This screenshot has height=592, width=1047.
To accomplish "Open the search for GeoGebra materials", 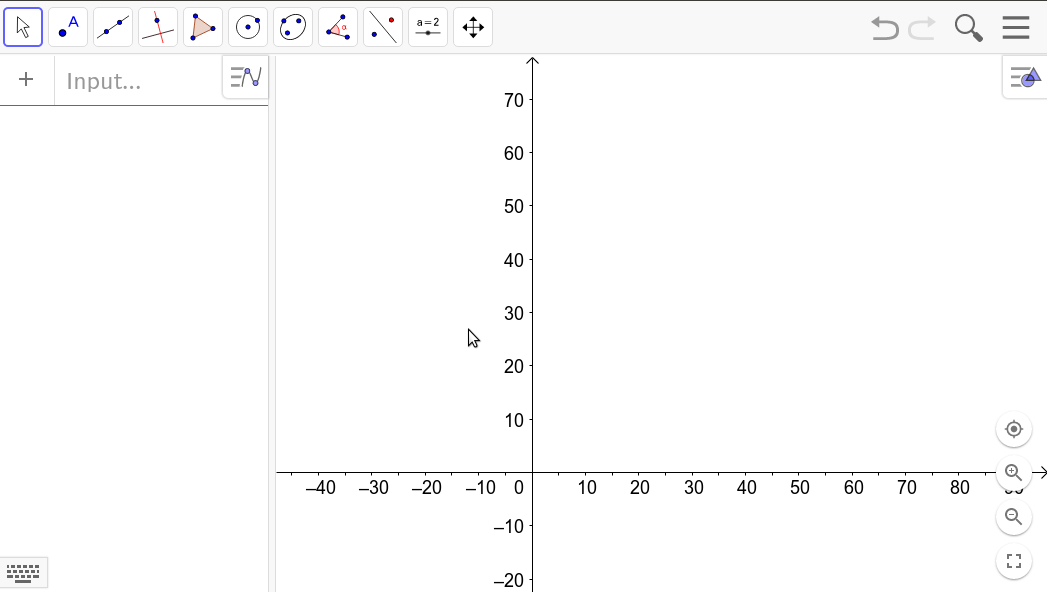I will (967, 27).
